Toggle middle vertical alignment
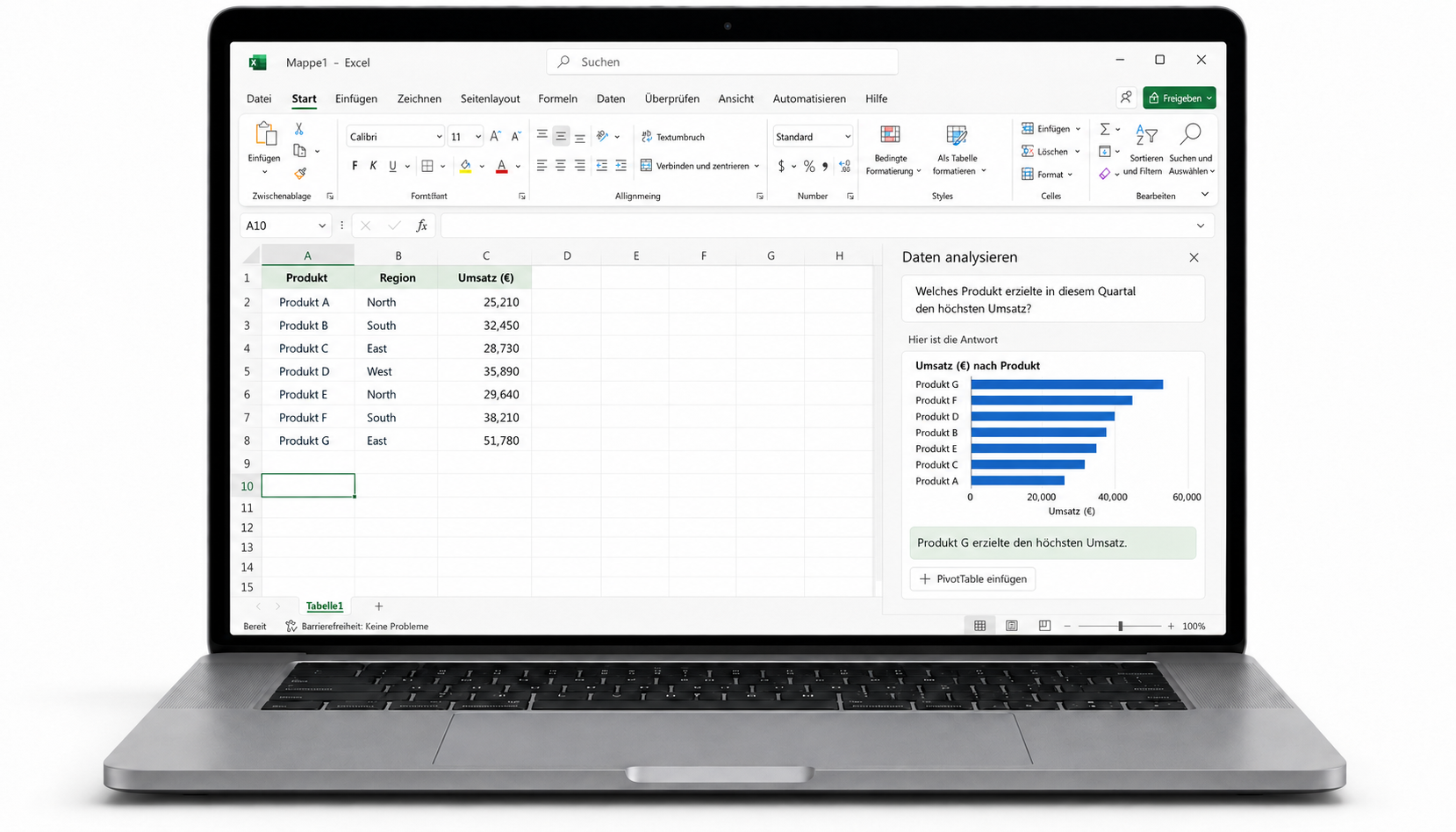This screenshot has height=832, width=1456. (561, 136)
